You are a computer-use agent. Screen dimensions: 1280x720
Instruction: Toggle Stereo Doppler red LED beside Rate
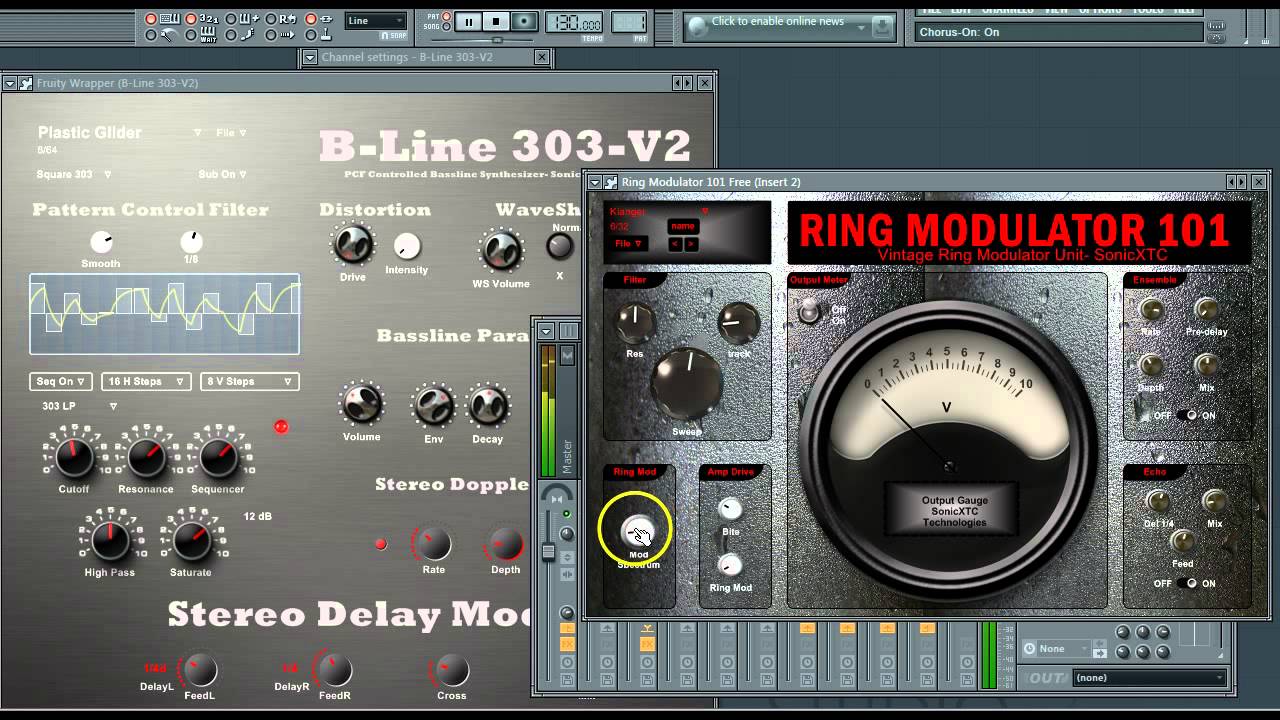click(380, 544)
